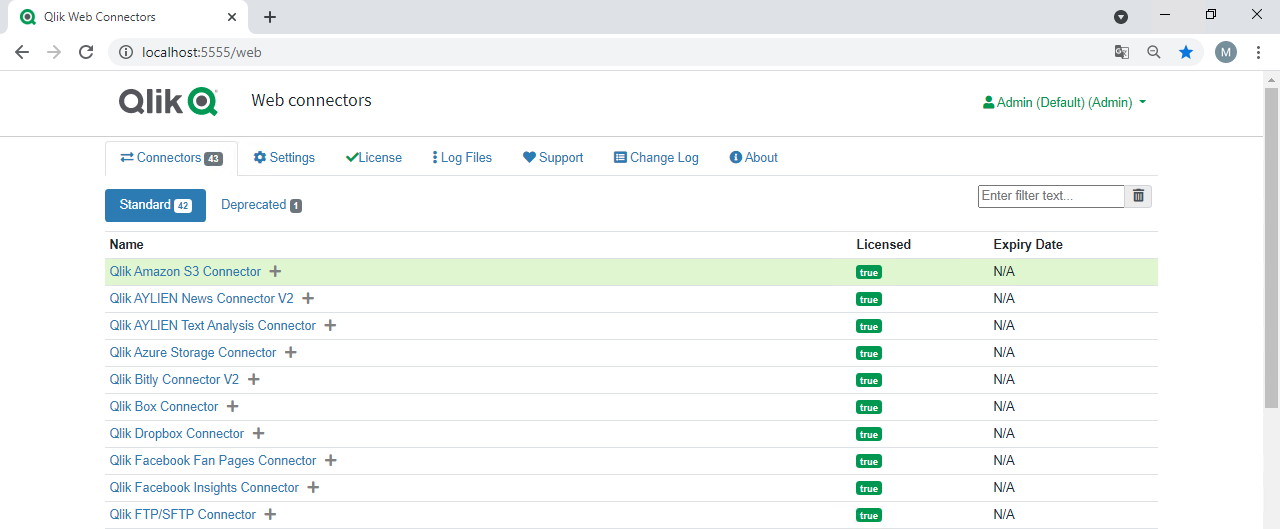Click plus icon next to Bitly Connector V2

pos(254,380)
